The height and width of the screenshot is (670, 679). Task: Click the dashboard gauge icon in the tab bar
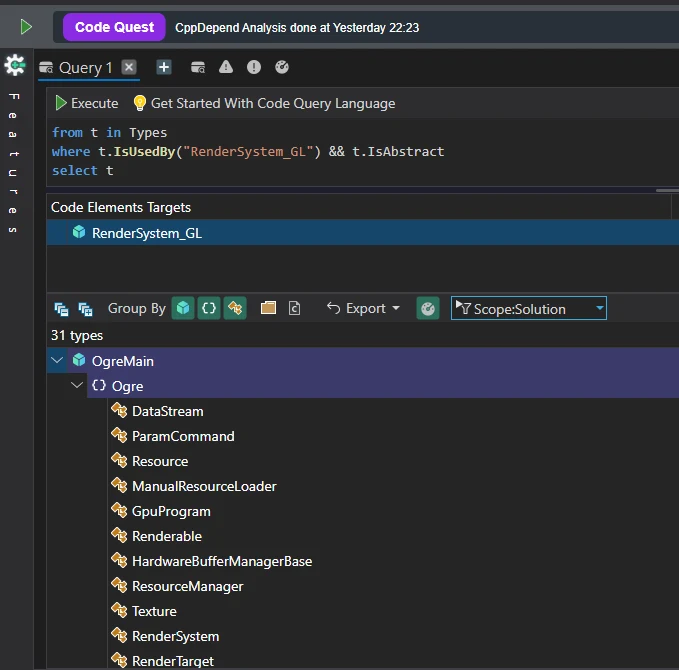[282, 67]
